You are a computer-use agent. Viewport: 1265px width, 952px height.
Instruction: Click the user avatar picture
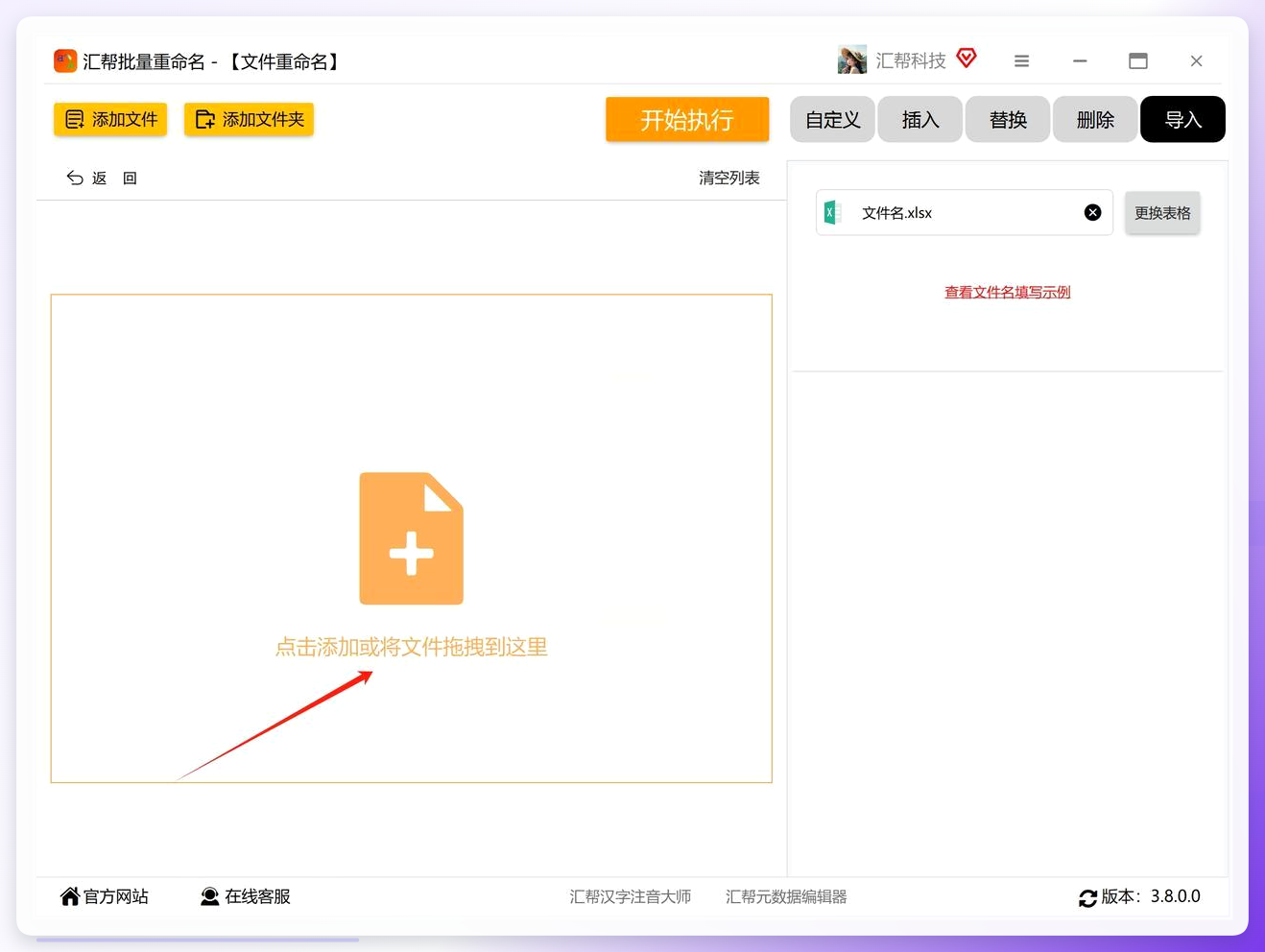(852, 60)
